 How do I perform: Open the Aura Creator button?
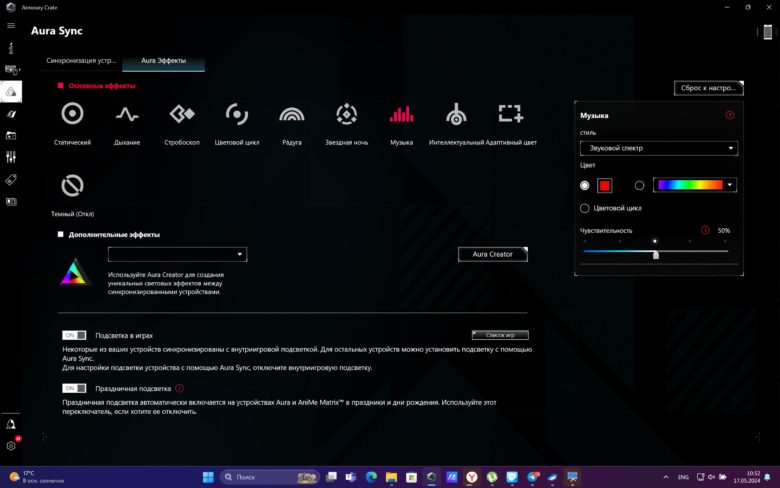coord(492,254)
